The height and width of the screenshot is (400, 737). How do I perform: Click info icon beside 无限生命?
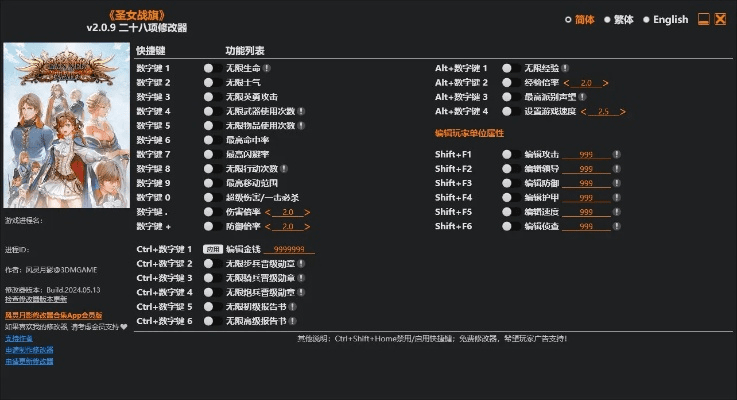tap(267, 68)
